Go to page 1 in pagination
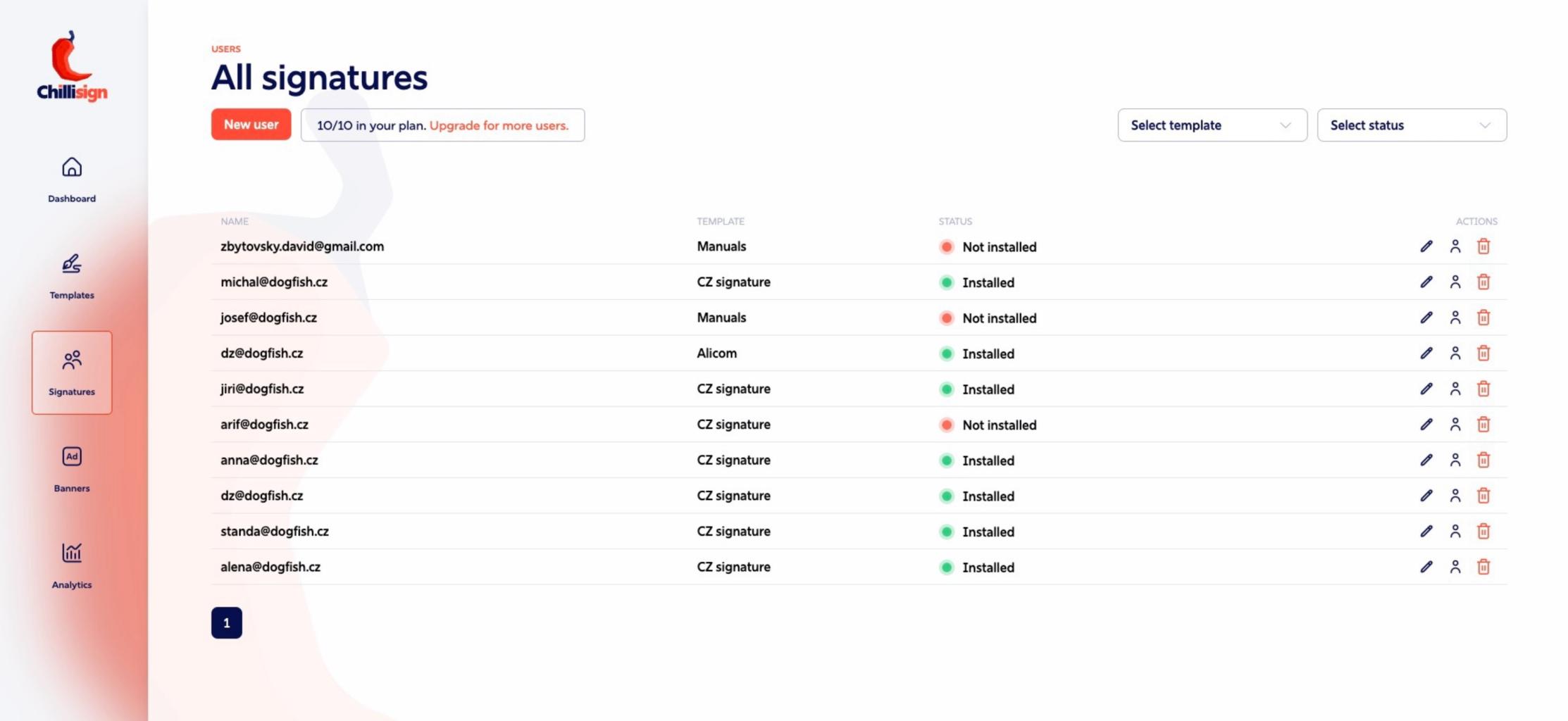 click(x=226, y=623)
